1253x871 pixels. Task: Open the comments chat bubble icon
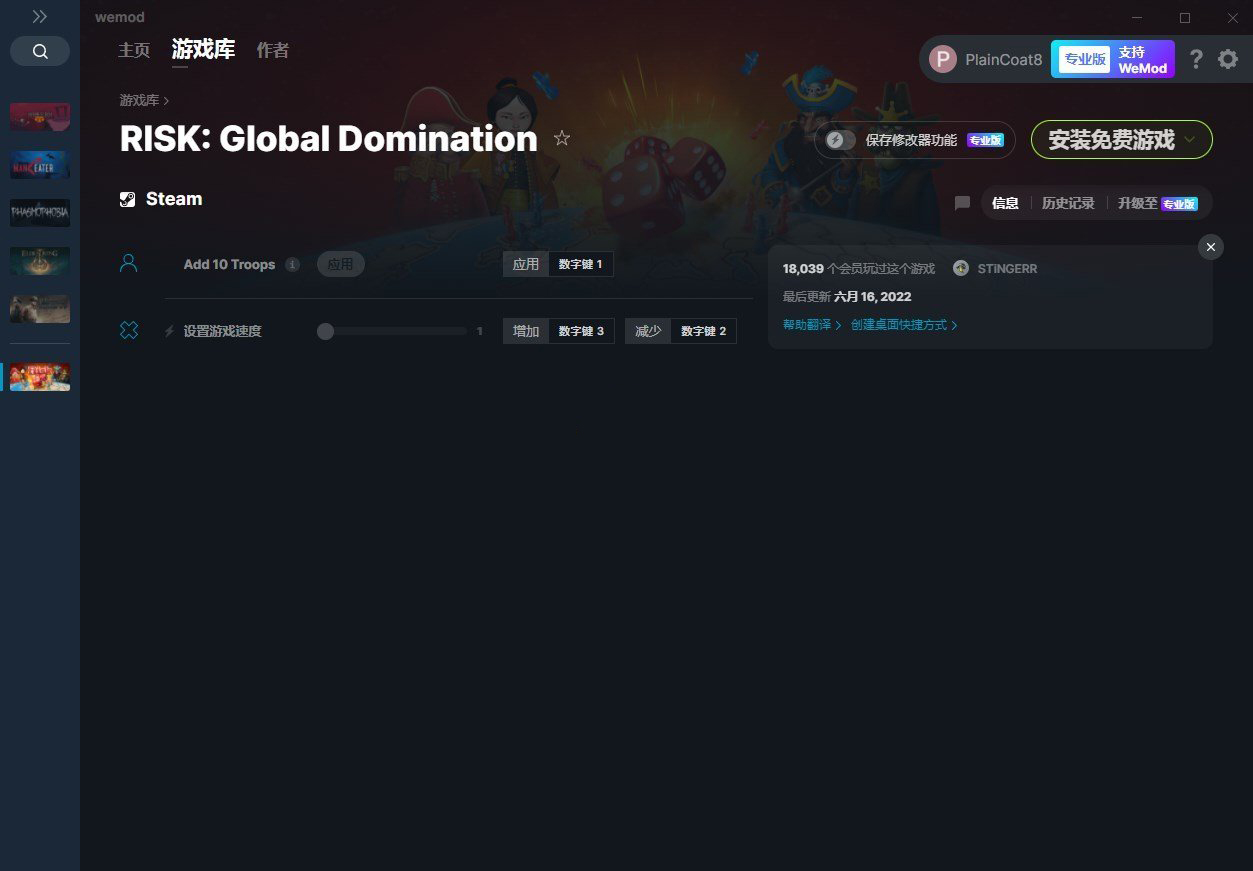[962, 203]
